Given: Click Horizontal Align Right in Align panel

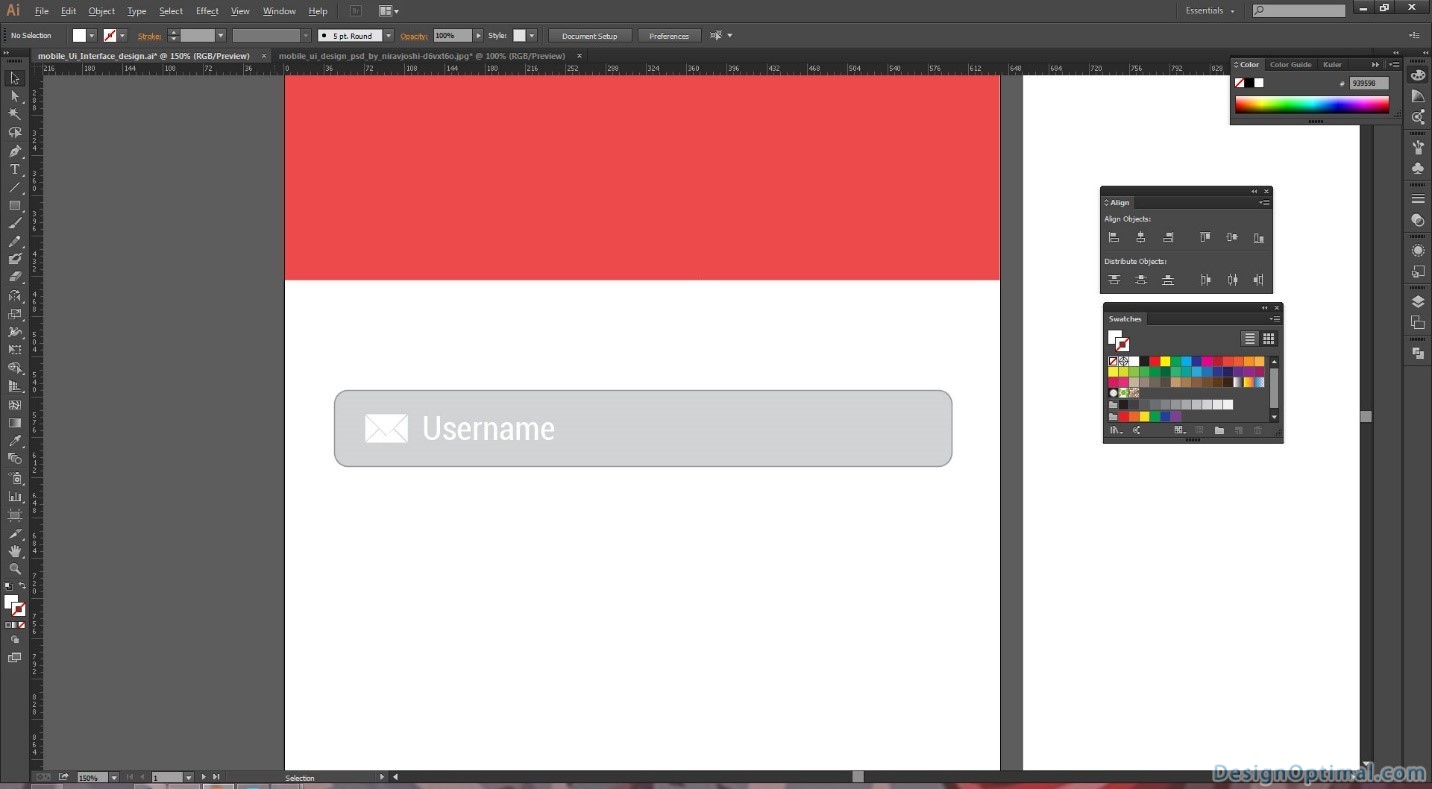Looking at the screenshot, I should point(1167,237).
